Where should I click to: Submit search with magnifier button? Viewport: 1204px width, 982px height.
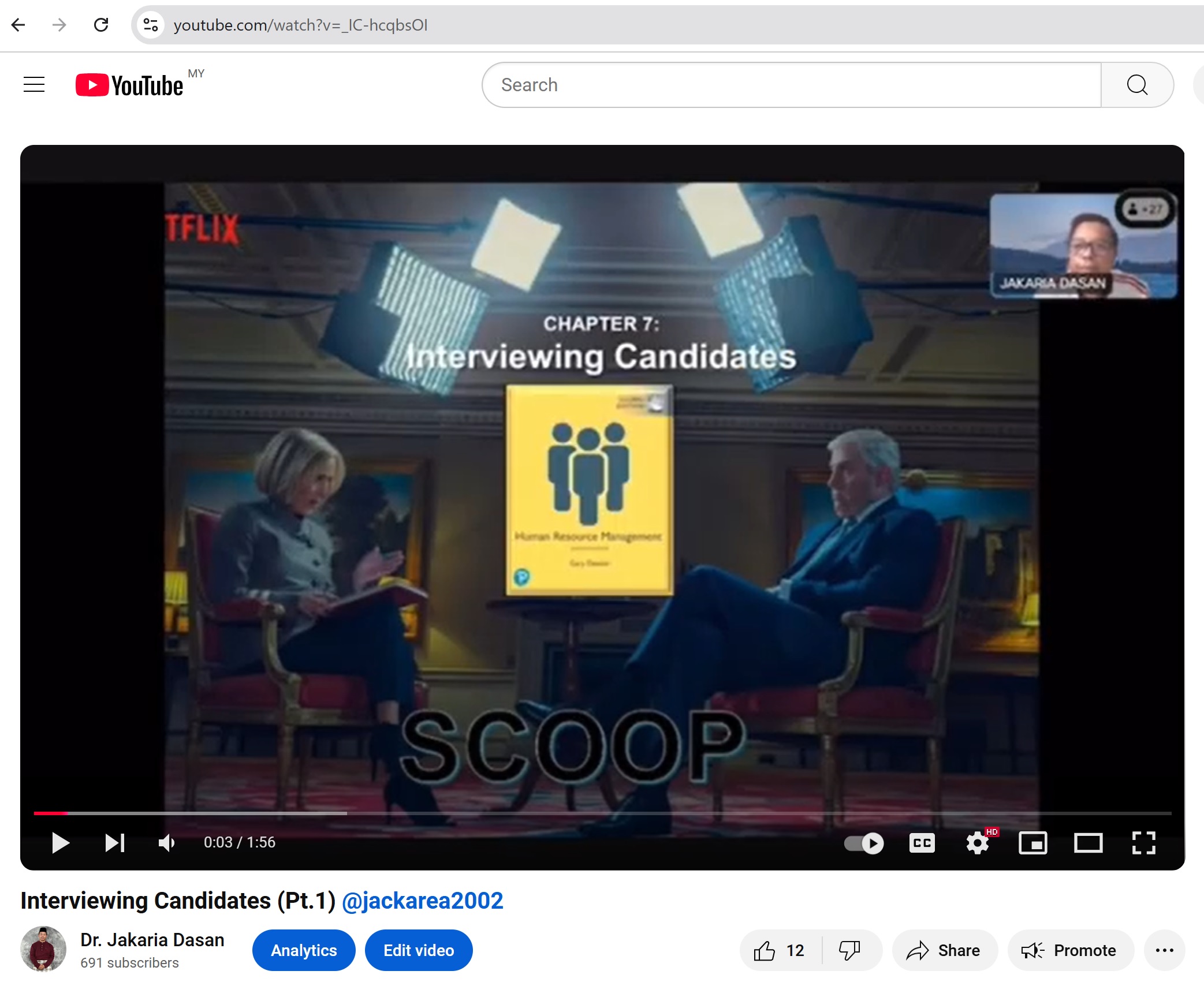pyautogui.click(x=1137, y=85)
